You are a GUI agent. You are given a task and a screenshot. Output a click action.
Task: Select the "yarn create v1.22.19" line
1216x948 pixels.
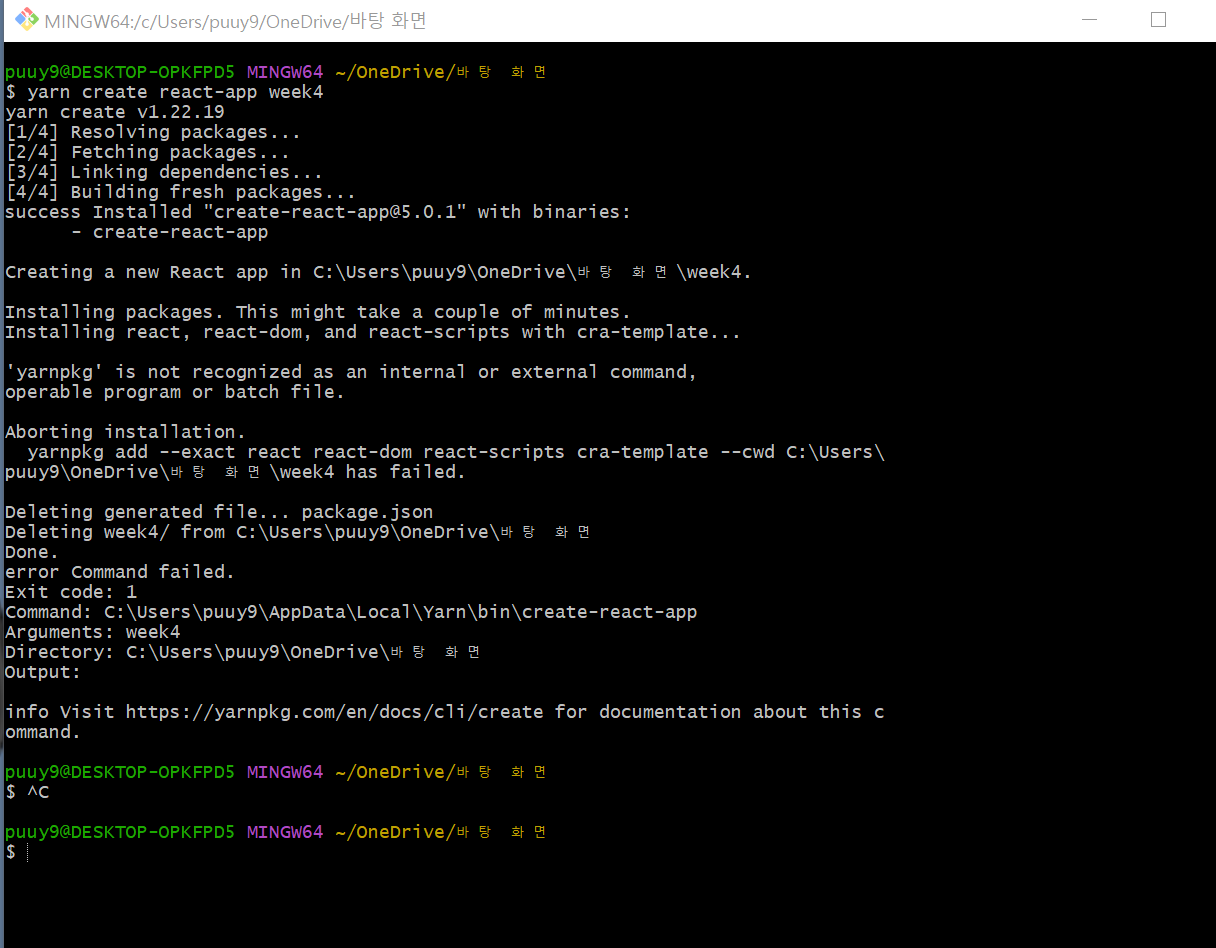pos(115,112)
